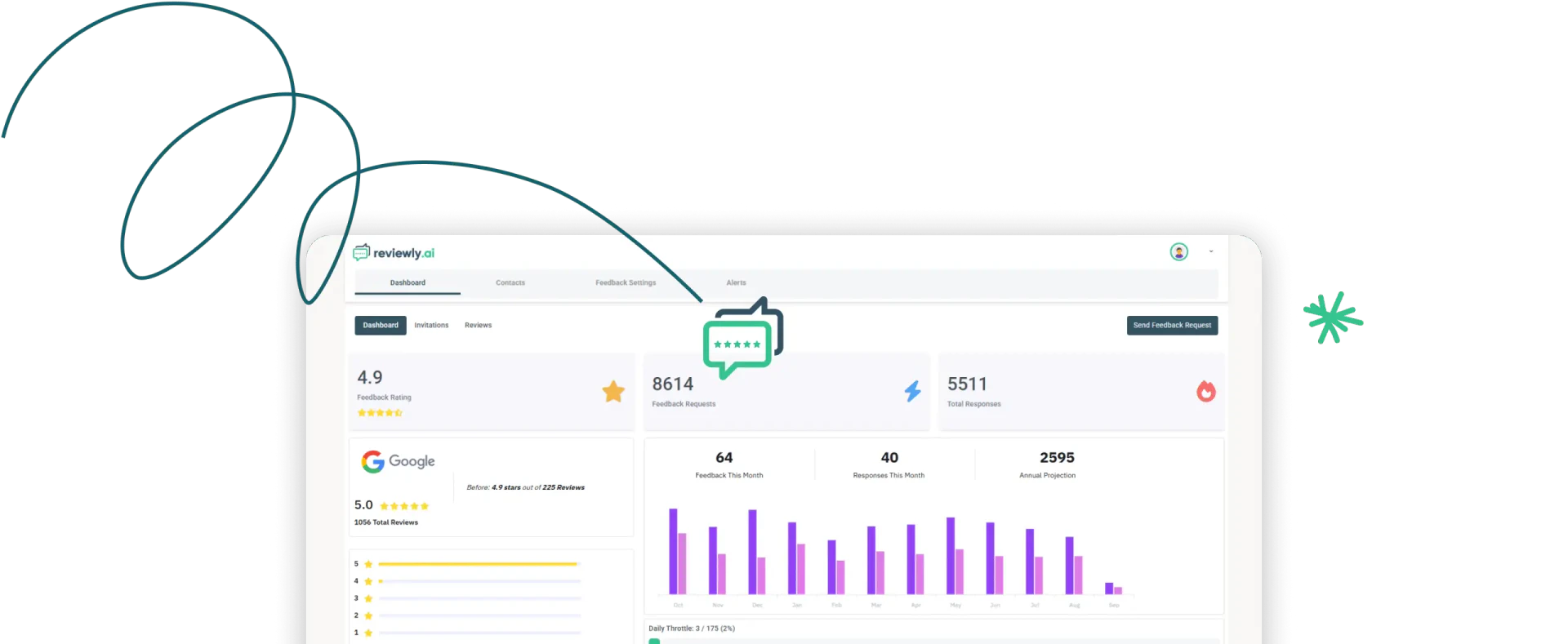1568x644 pixels.
Task: Select the Dashboard sub-tab pill
Action: pos(381,325)
